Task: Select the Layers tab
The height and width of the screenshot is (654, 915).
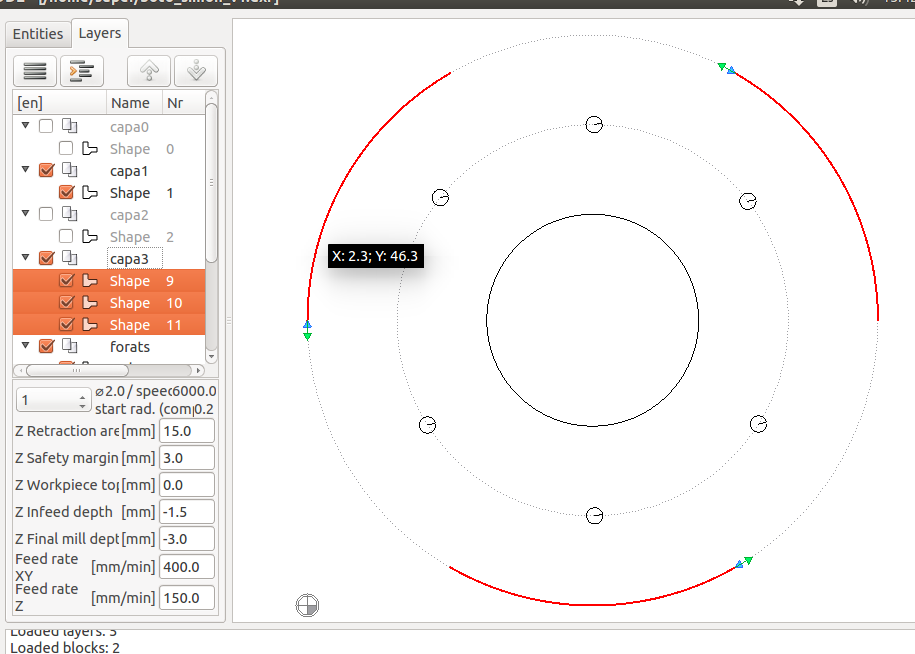Action: tap(100, 34)
